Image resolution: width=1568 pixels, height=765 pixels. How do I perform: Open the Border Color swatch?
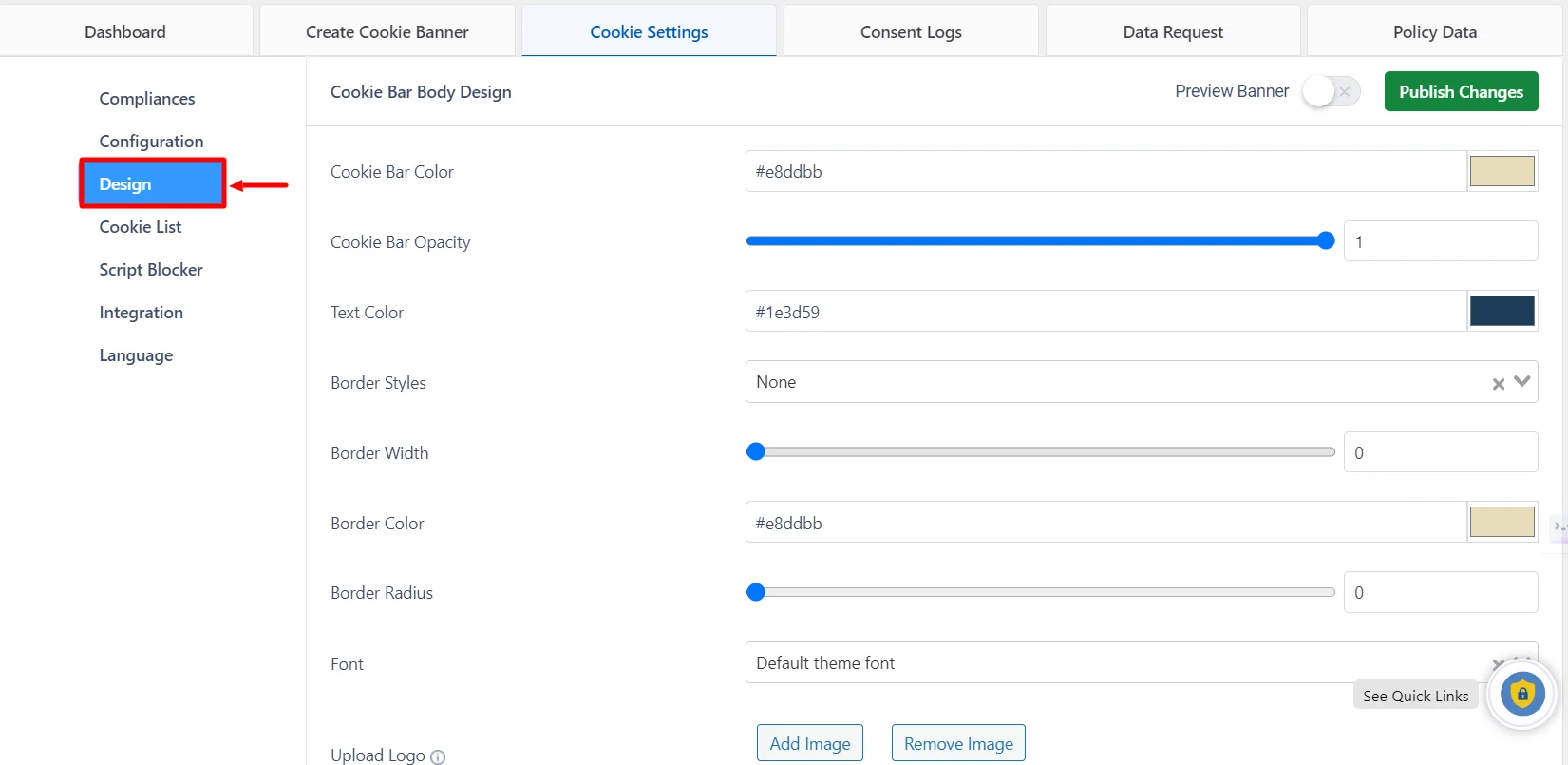point(1502,522)
